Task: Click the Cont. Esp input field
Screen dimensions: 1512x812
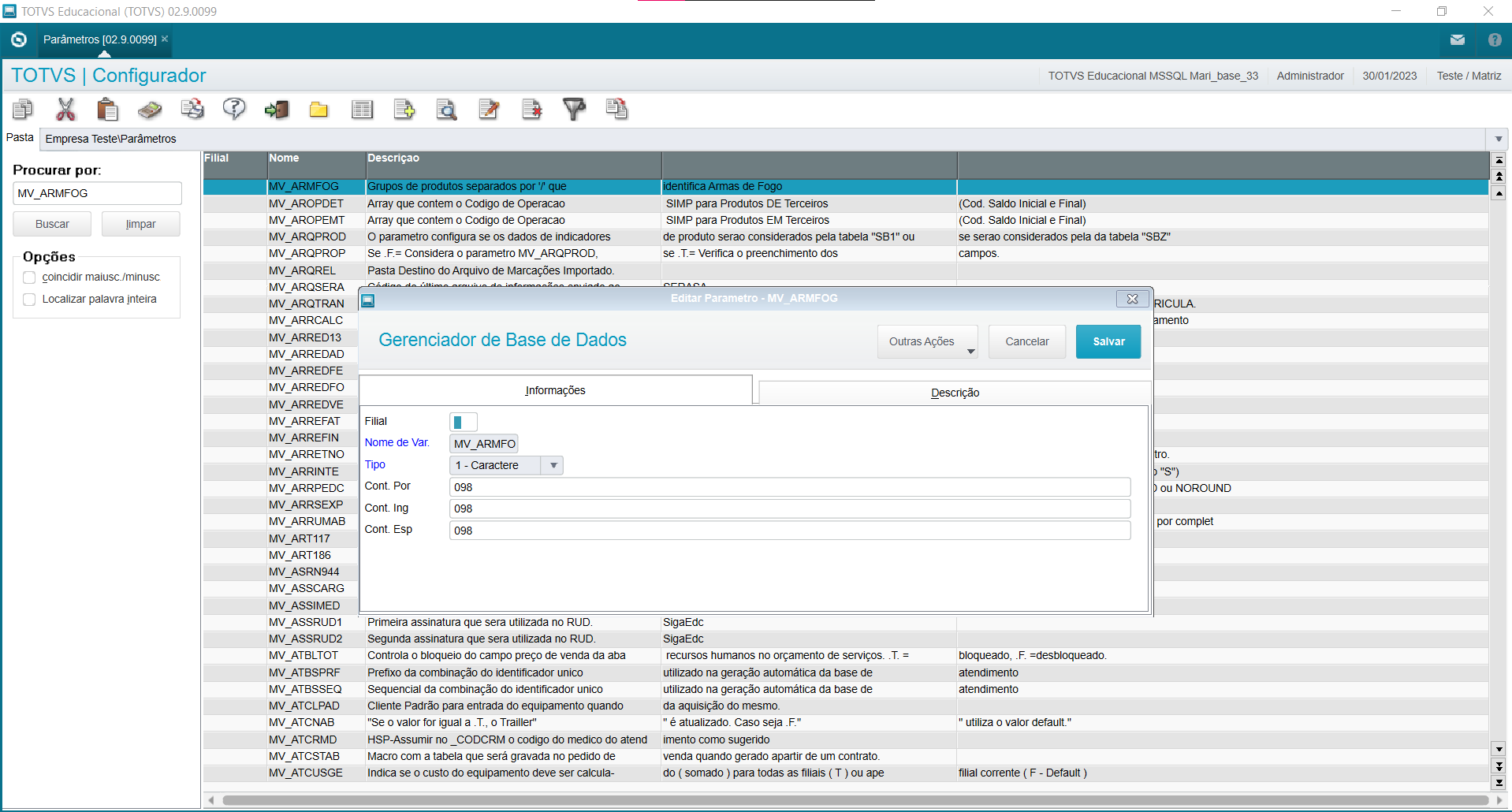Action: (790, 531)
